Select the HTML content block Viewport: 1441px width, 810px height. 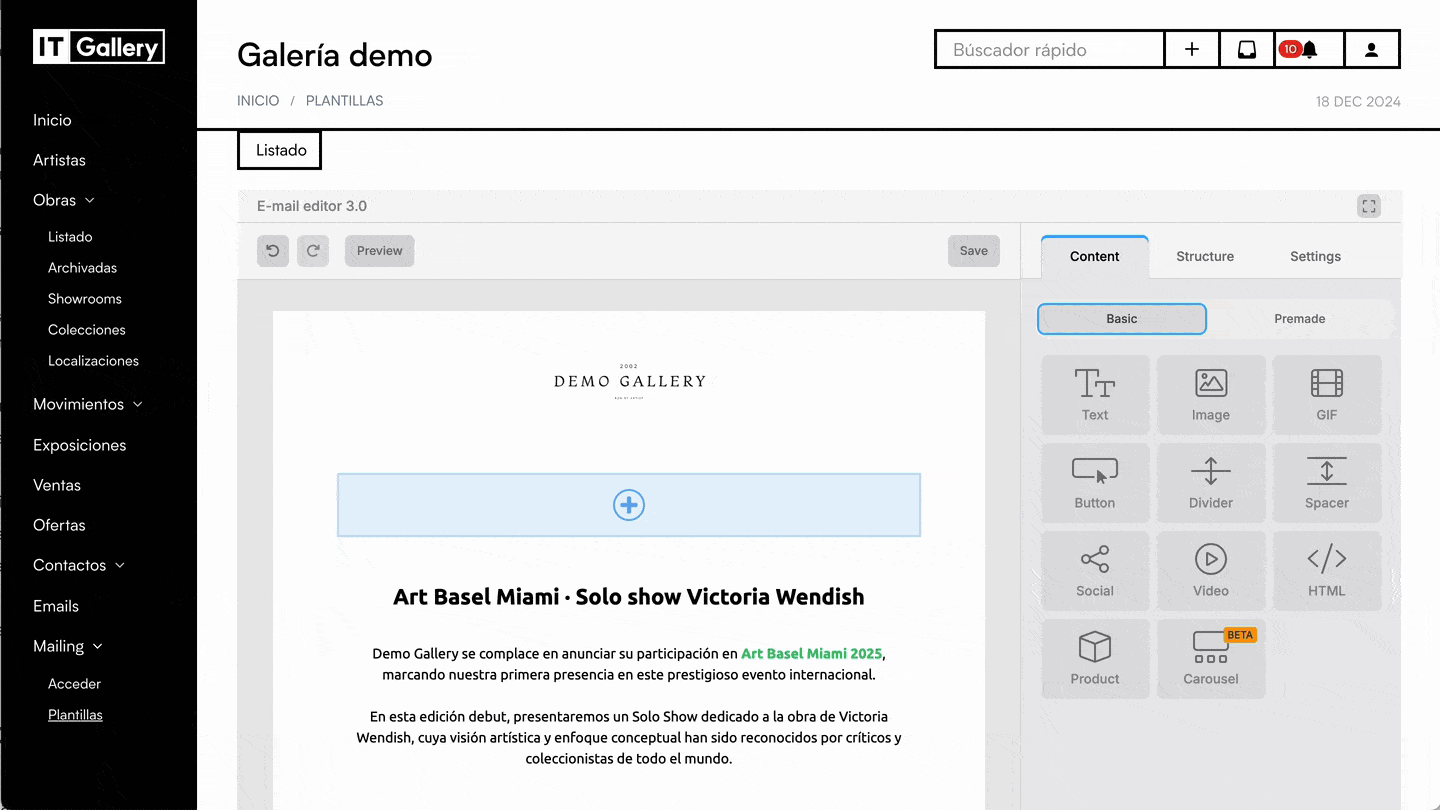1327,571
